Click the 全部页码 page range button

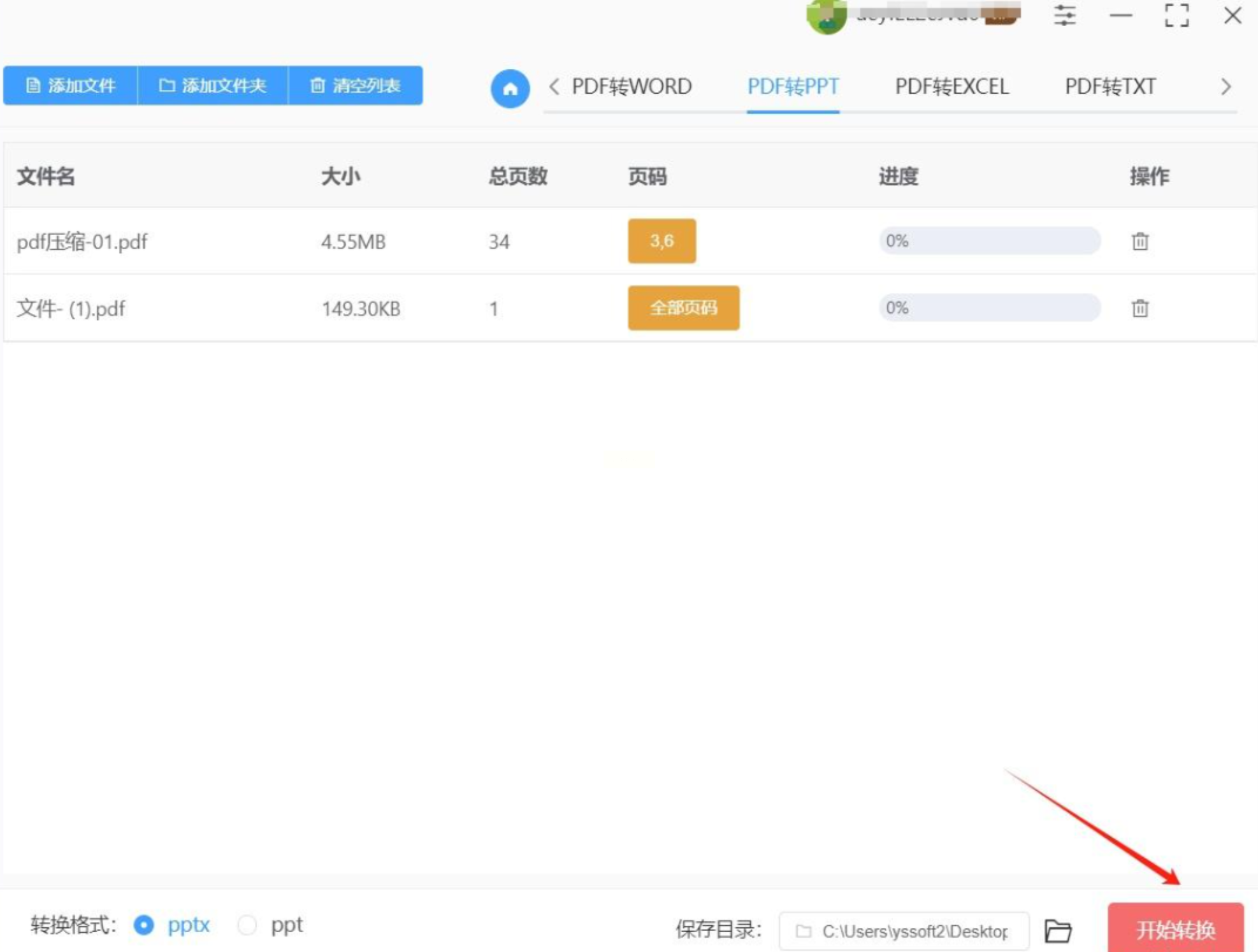(x=684, y=308)
